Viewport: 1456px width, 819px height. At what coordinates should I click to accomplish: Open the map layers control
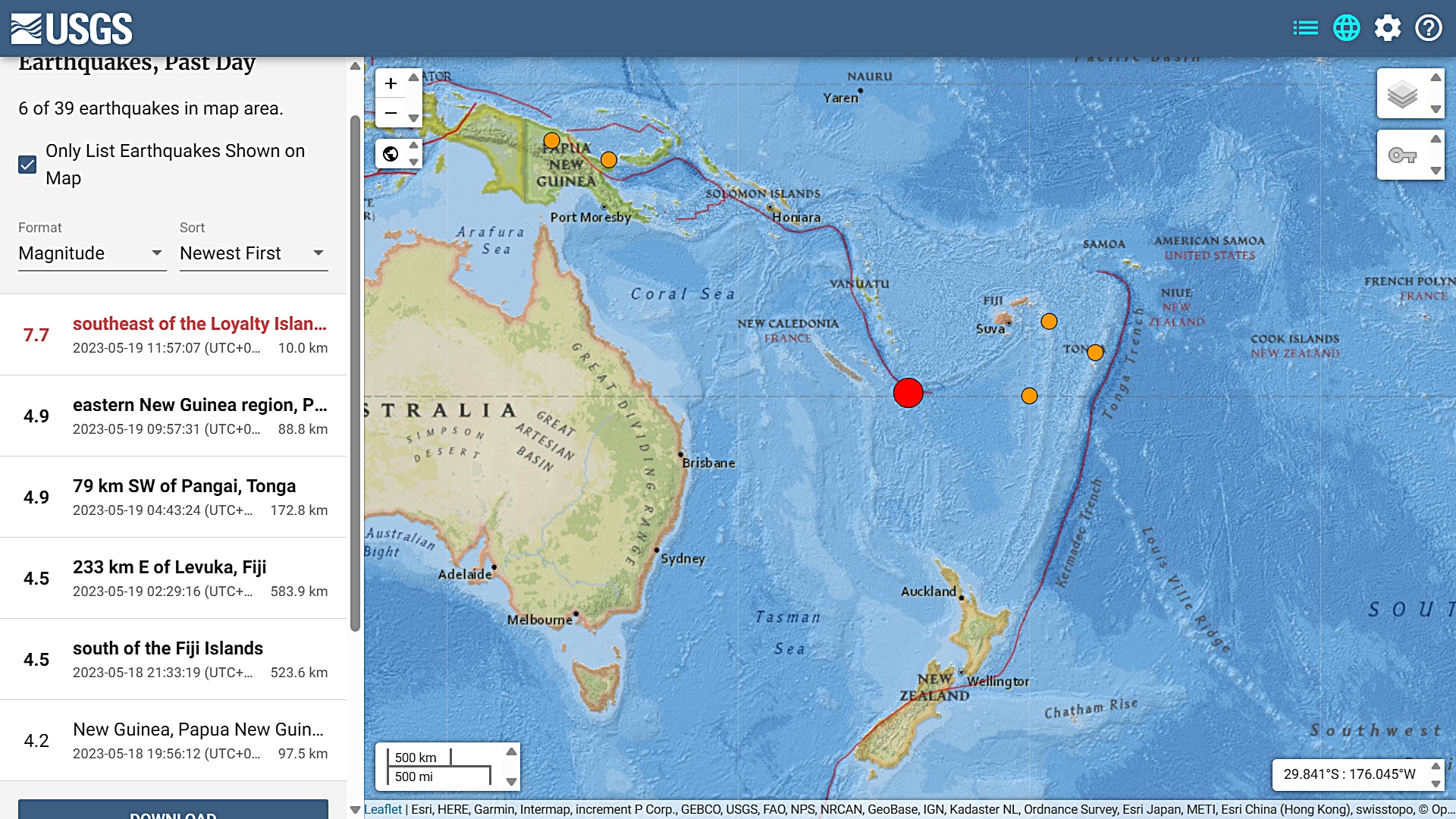coord(1402,94)
